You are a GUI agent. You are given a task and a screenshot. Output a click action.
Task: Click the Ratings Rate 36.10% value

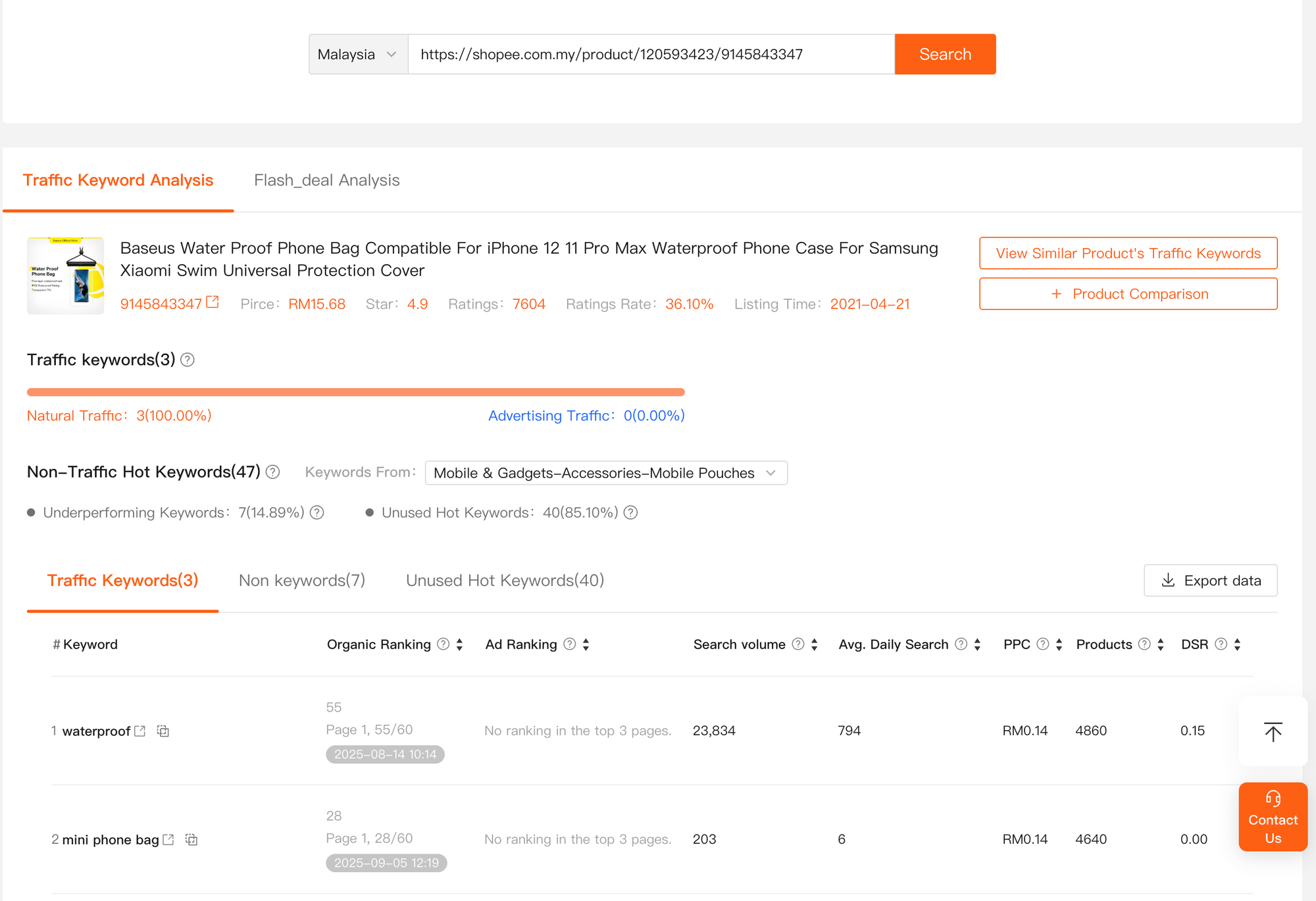pyautogui.click(x=690, y=304)
